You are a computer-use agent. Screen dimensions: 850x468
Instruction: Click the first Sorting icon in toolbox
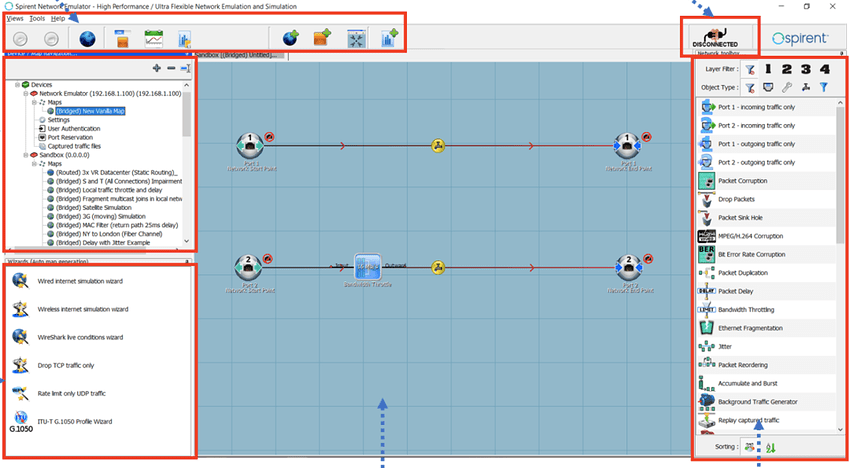click(750, 447)
